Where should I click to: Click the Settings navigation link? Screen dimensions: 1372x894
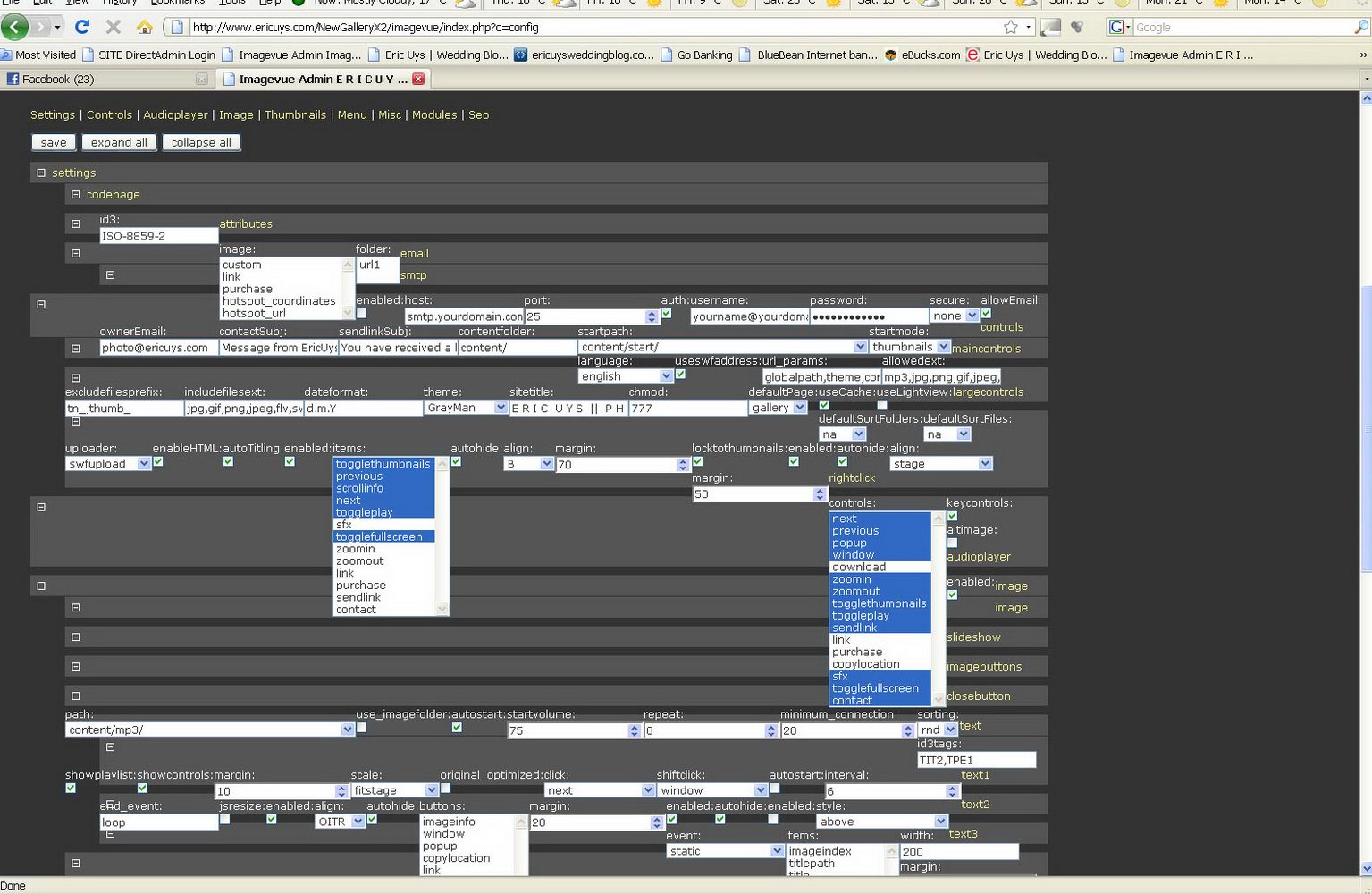point(53,114)
